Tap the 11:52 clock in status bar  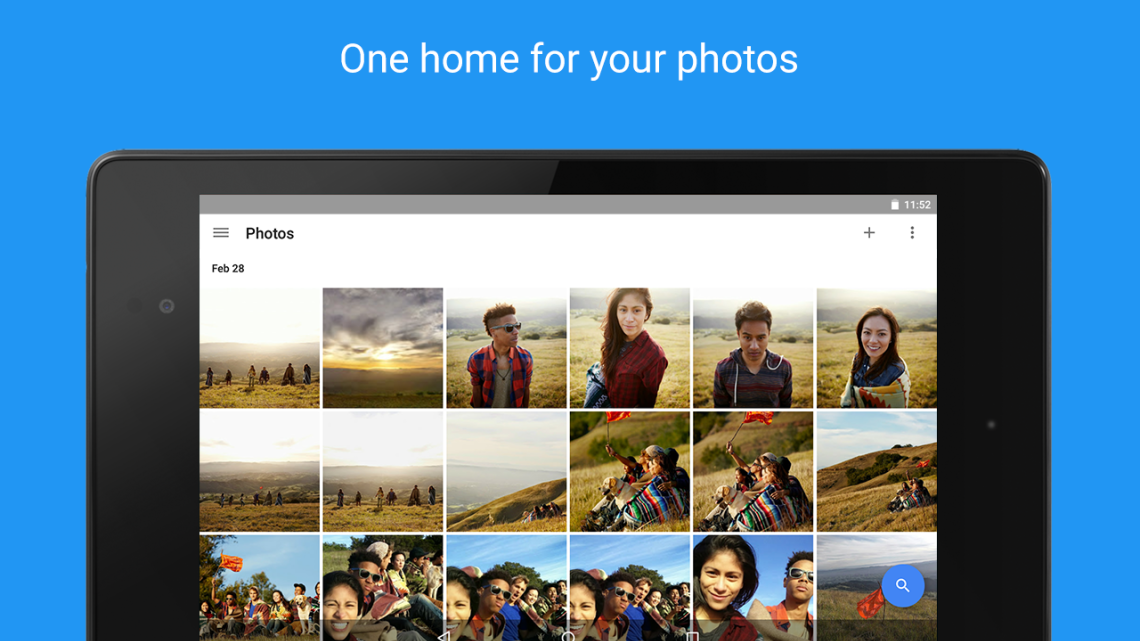917,205
